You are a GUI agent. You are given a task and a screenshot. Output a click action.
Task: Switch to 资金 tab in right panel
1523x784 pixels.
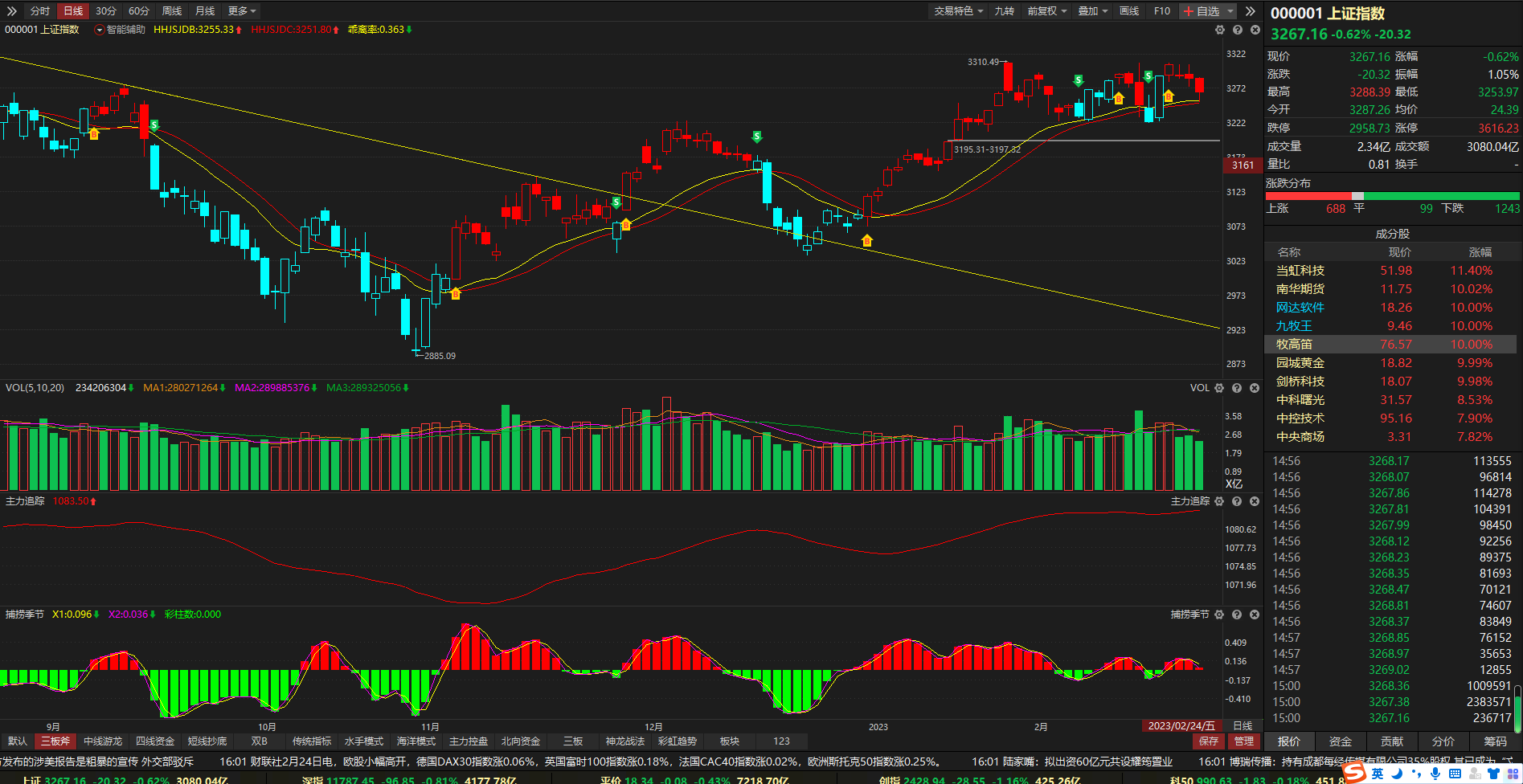(1341, 741)
